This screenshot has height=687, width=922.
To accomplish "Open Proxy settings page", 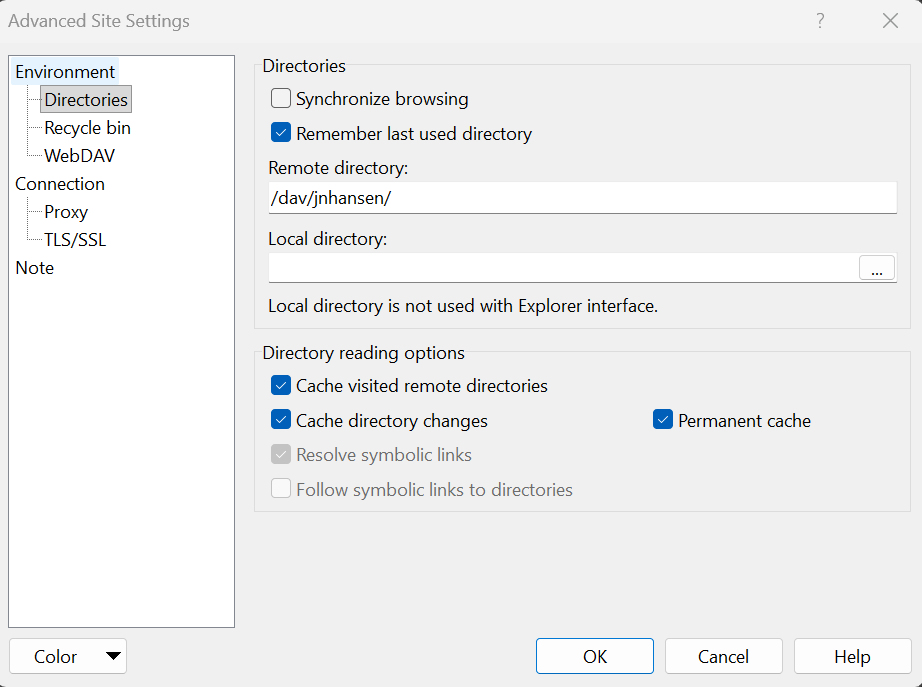I will pos(66,212).
